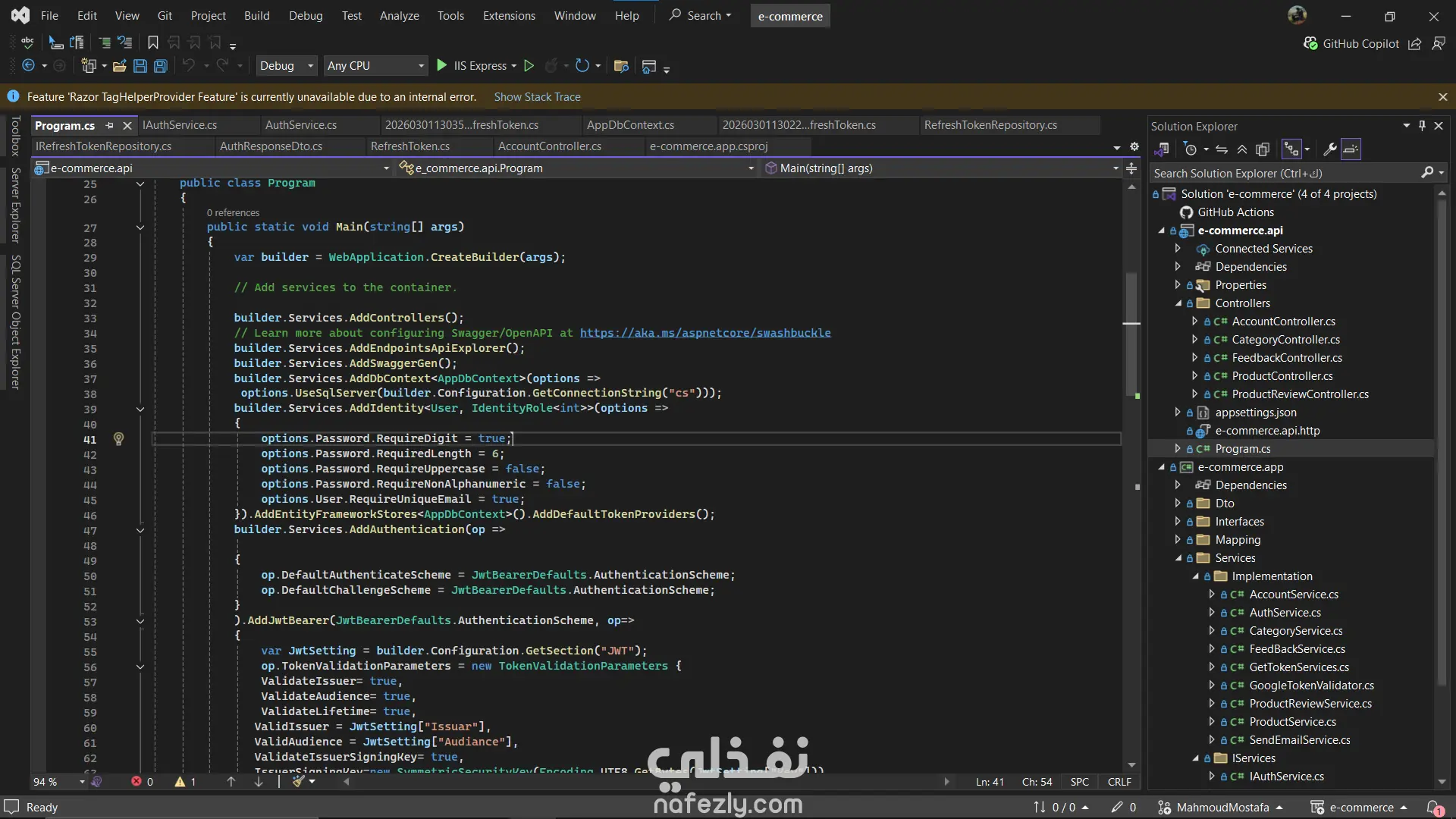Click Collapse All in Solution Explorer toolbar
Viewport: 1456px width, 819px height.
click(x=1242, y=149)
